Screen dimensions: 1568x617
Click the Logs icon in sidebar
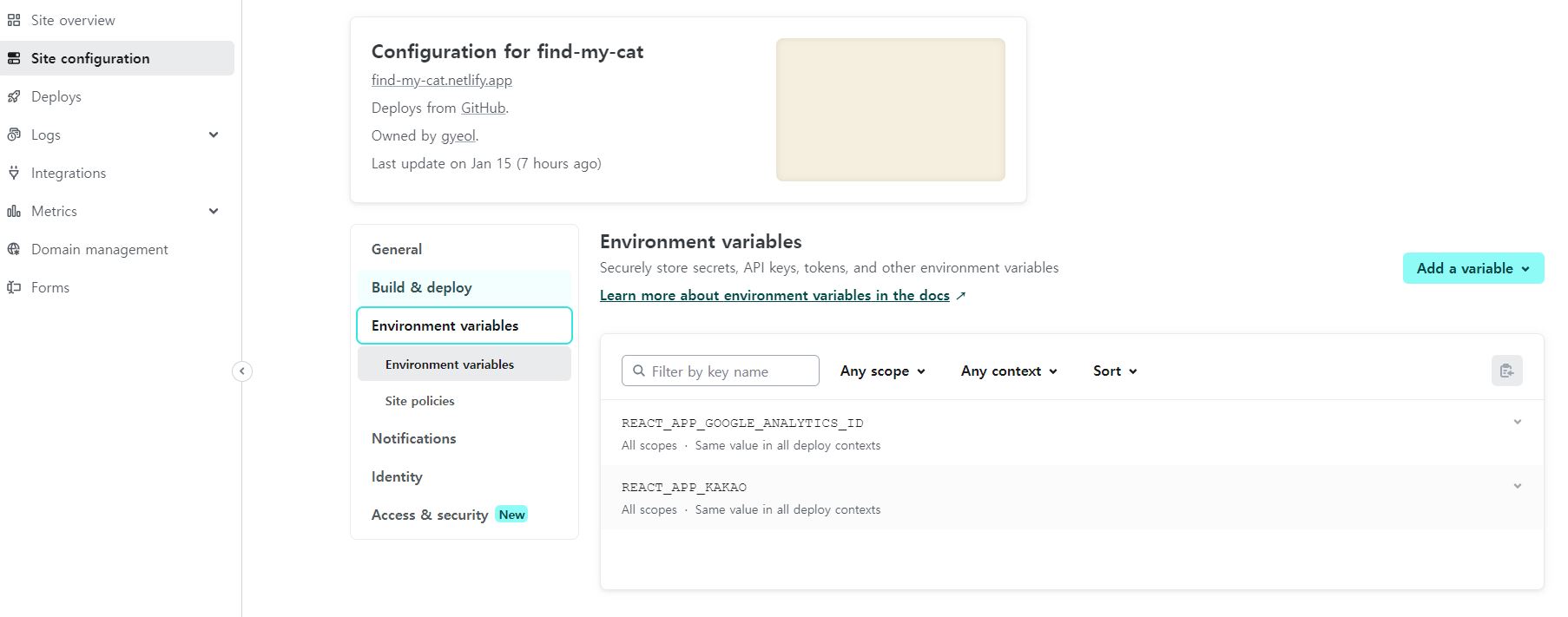[14, 135]
